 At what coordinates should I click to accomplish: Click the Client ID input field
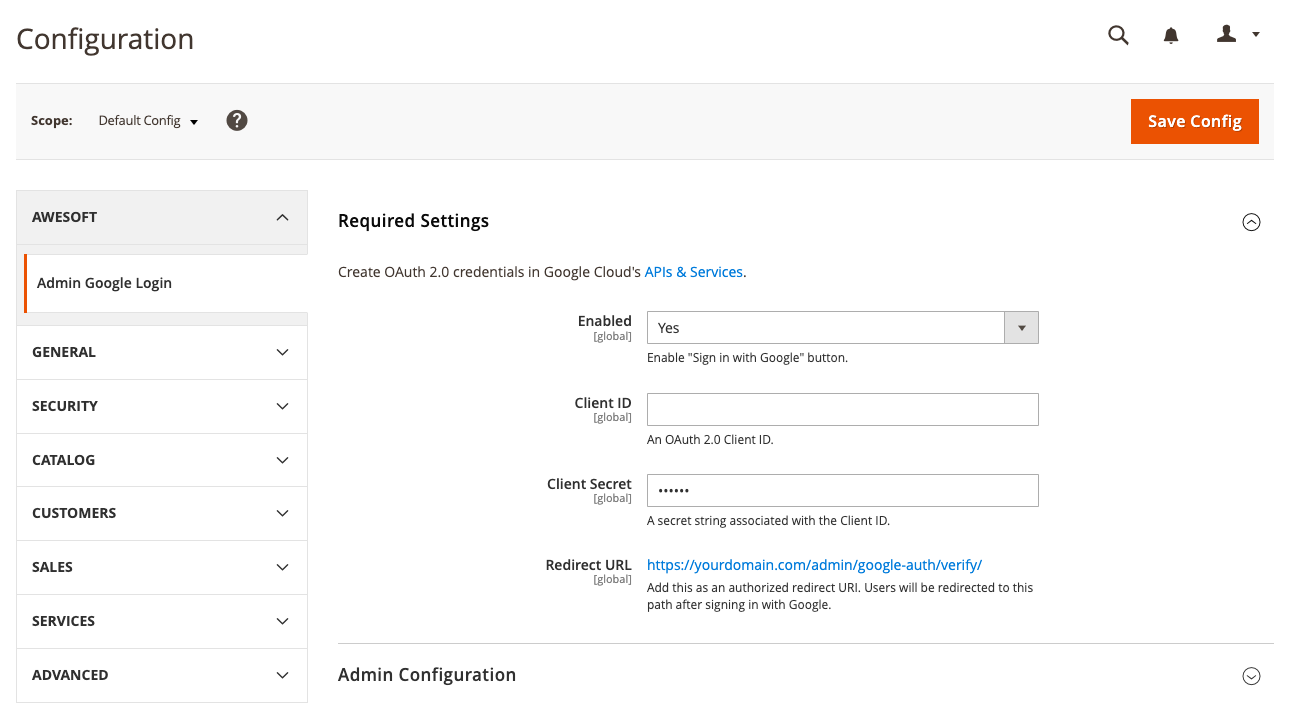tap(842, 410)
